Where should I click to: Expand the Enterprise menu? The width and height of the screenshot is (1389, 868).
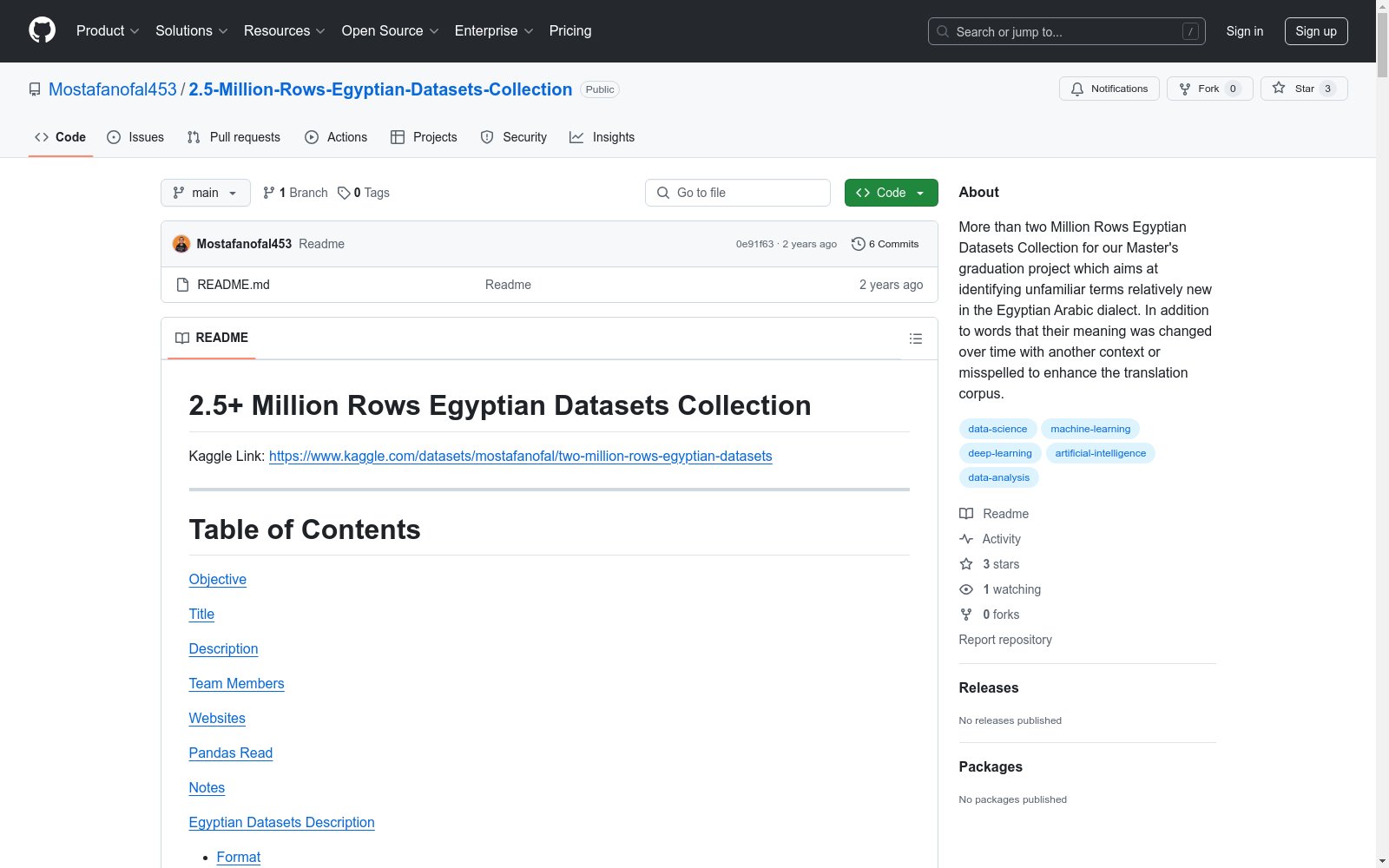coord(494,31)
